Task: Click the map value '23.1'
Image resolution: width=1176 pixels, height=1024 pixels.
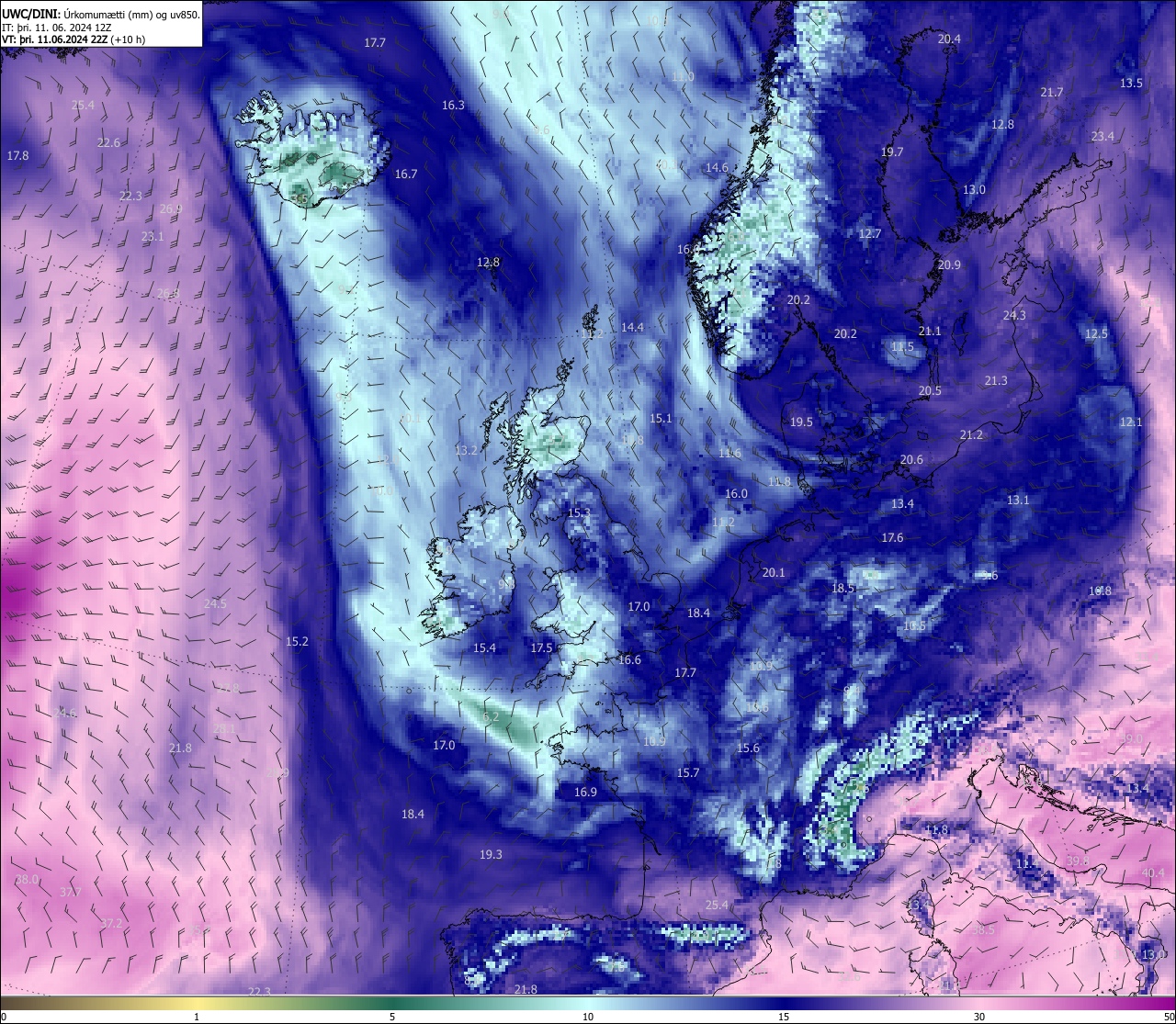Action: [153, 237]
